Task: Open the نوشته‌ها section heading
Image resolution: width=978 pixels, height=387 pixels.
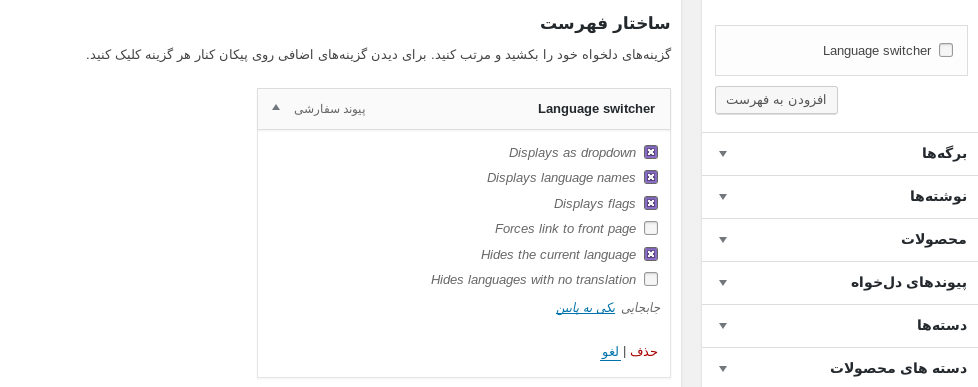Action: 938,197
